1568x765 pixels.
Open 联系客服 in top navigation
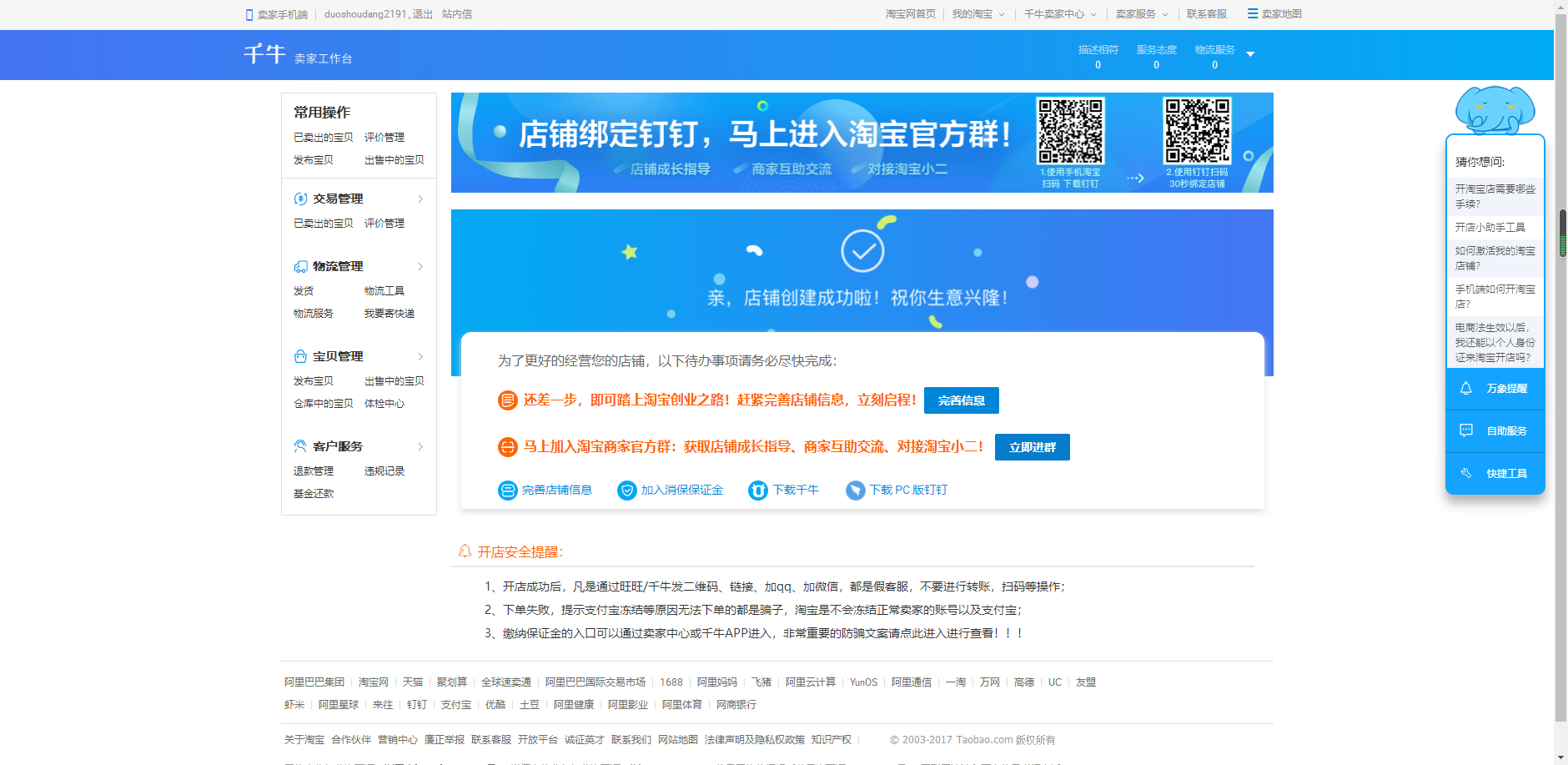pos(1206,14)
